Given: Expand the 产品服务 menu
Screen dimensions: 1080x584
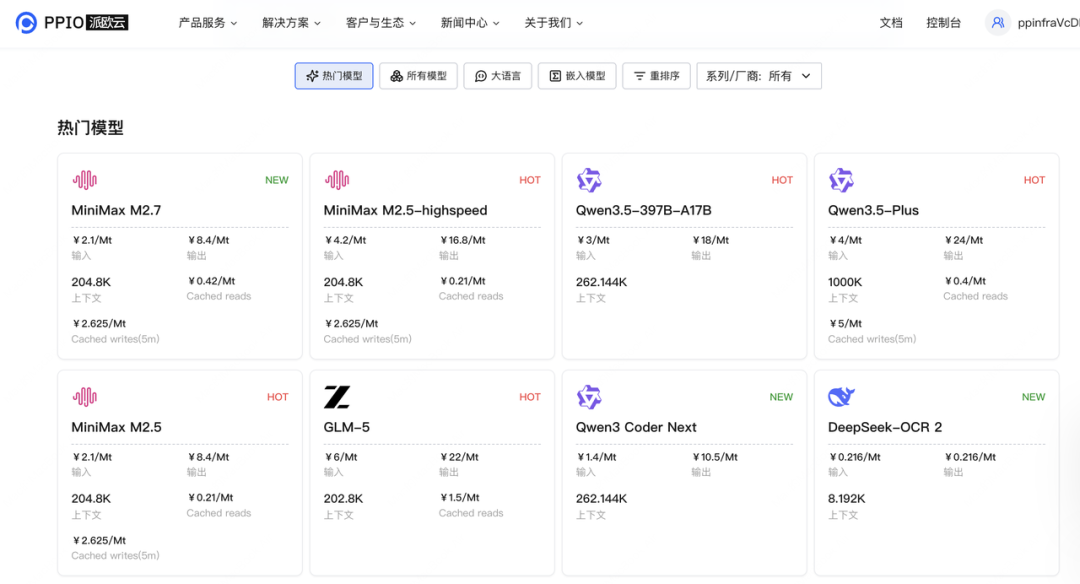Looking at the screenshot, I should click(208, 23).
